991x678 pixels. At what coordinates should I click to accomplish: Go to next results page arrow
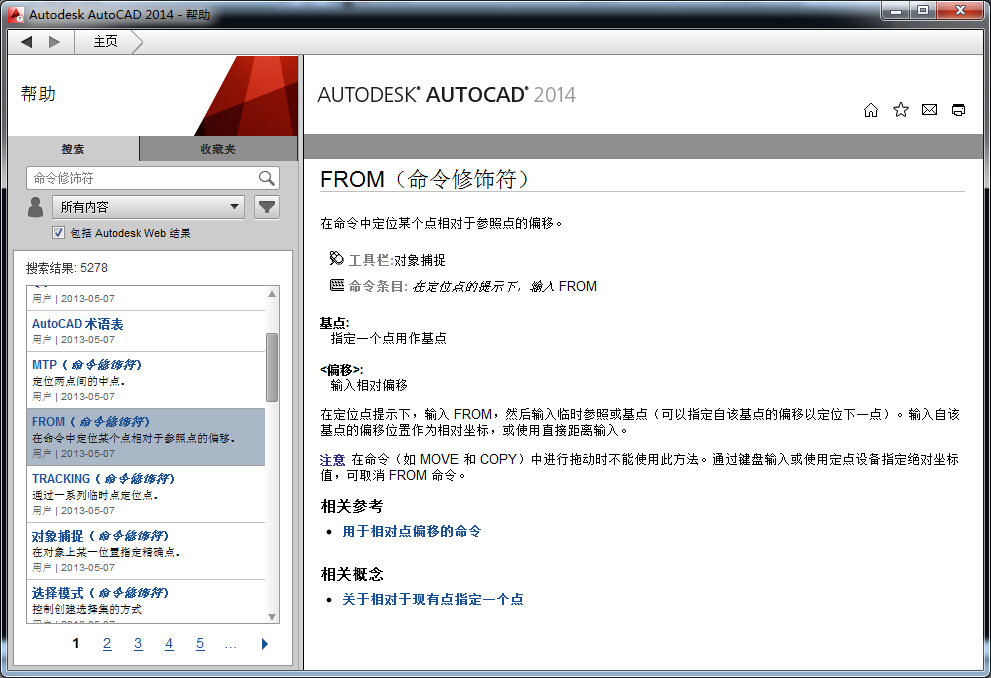coord(264,644)
